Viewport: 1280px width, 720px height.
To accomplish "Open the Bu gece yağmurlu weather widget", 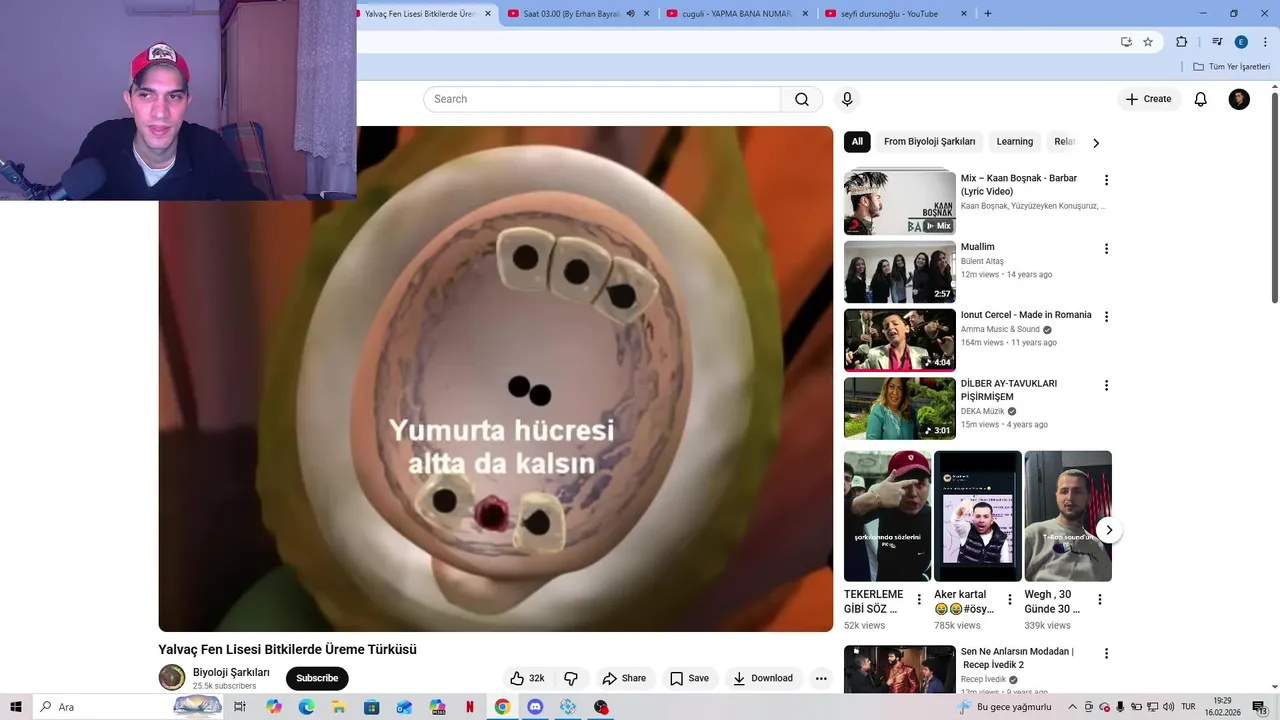I will pos(1005,707).
